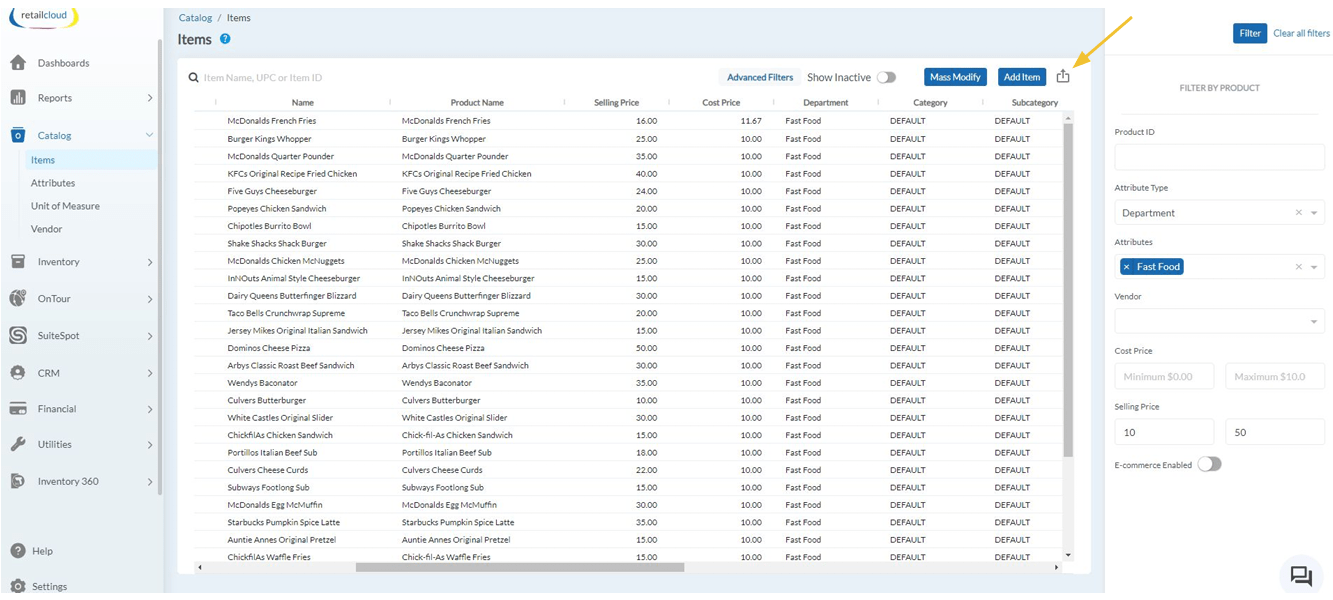Click the Clear all filters link
The image size is (1333, 600).
[x=1301, y=33]
